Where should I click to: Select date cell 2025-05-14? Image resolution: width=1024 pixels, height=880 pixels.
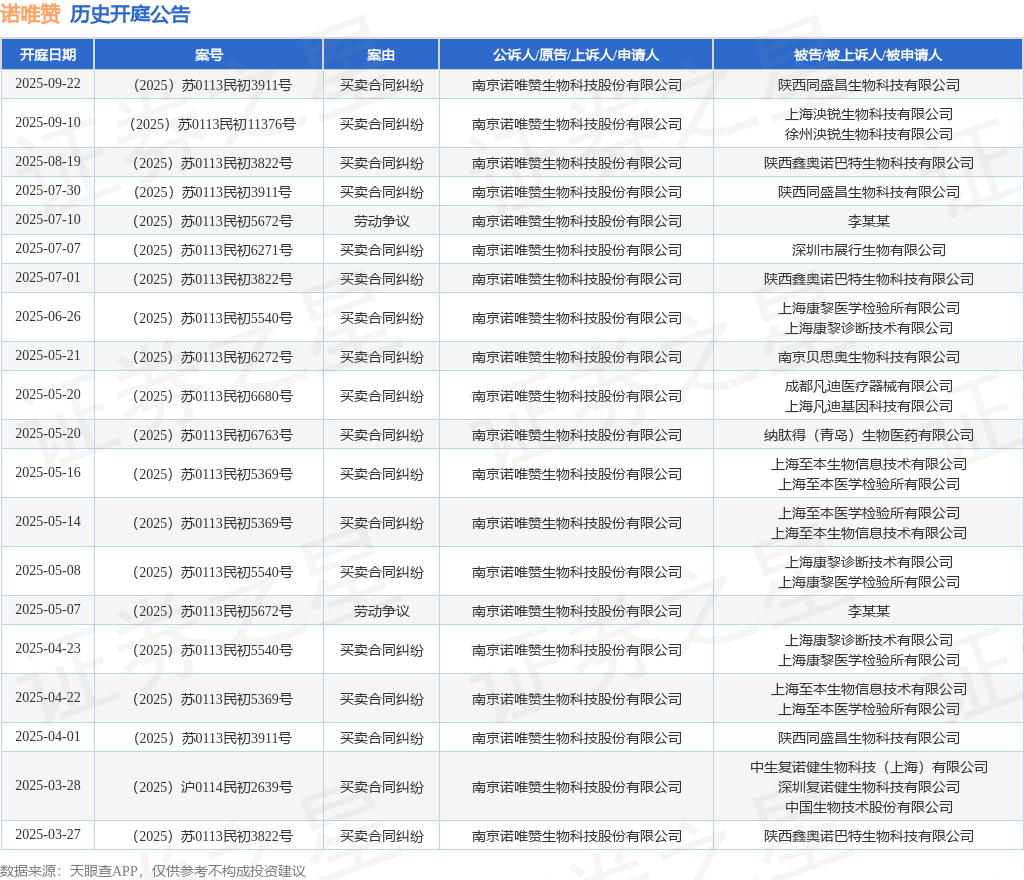[x=48, y=522]
